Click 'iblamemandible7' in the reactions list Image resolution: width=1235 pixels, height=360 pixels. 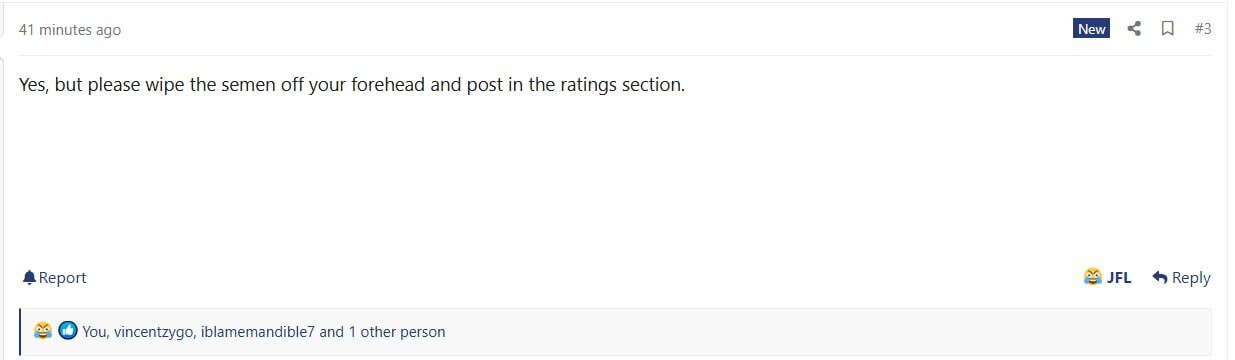(258, 331)
